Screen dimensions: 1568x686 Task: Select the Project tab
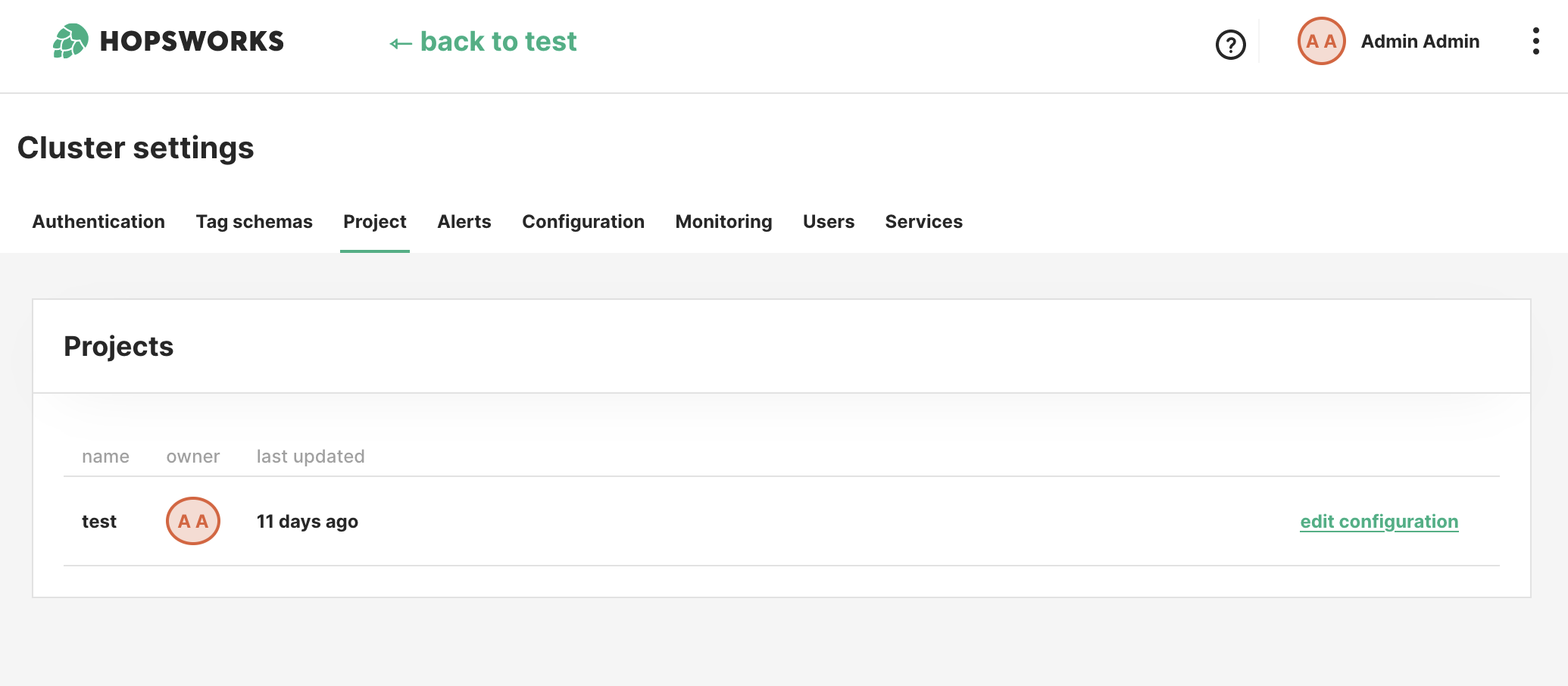[374, 222]
